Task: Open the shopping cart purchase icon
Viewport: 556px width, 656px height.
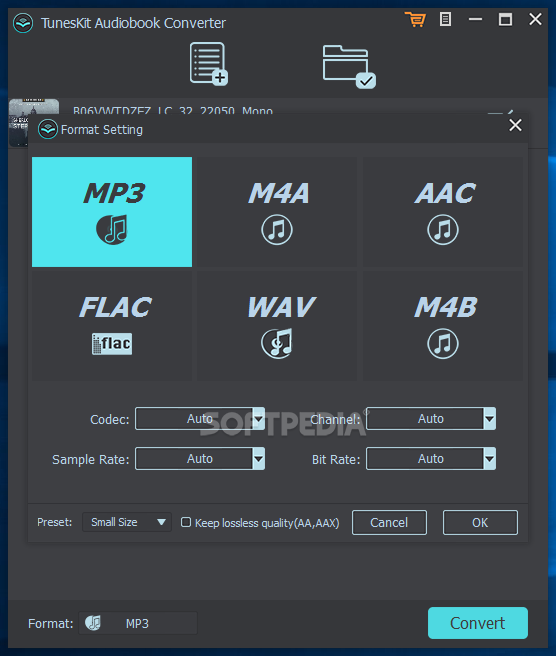Action: pos(415,19)
